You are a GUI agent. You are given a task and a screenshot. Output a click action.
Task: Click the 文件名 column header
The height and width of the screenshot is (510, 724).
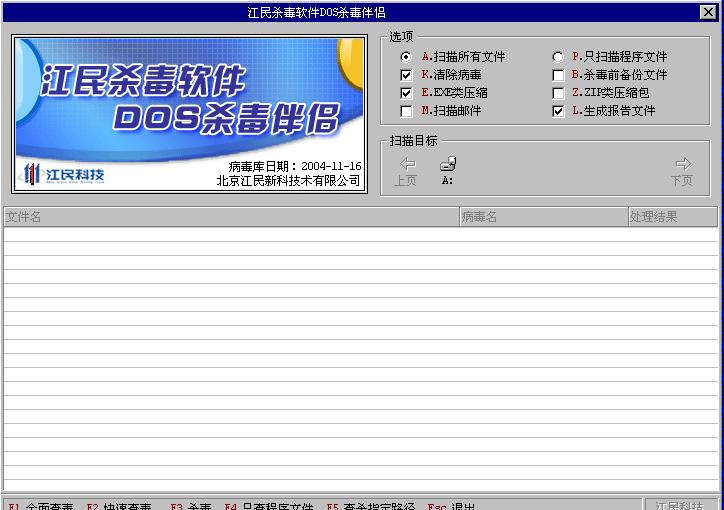point(232,216)
